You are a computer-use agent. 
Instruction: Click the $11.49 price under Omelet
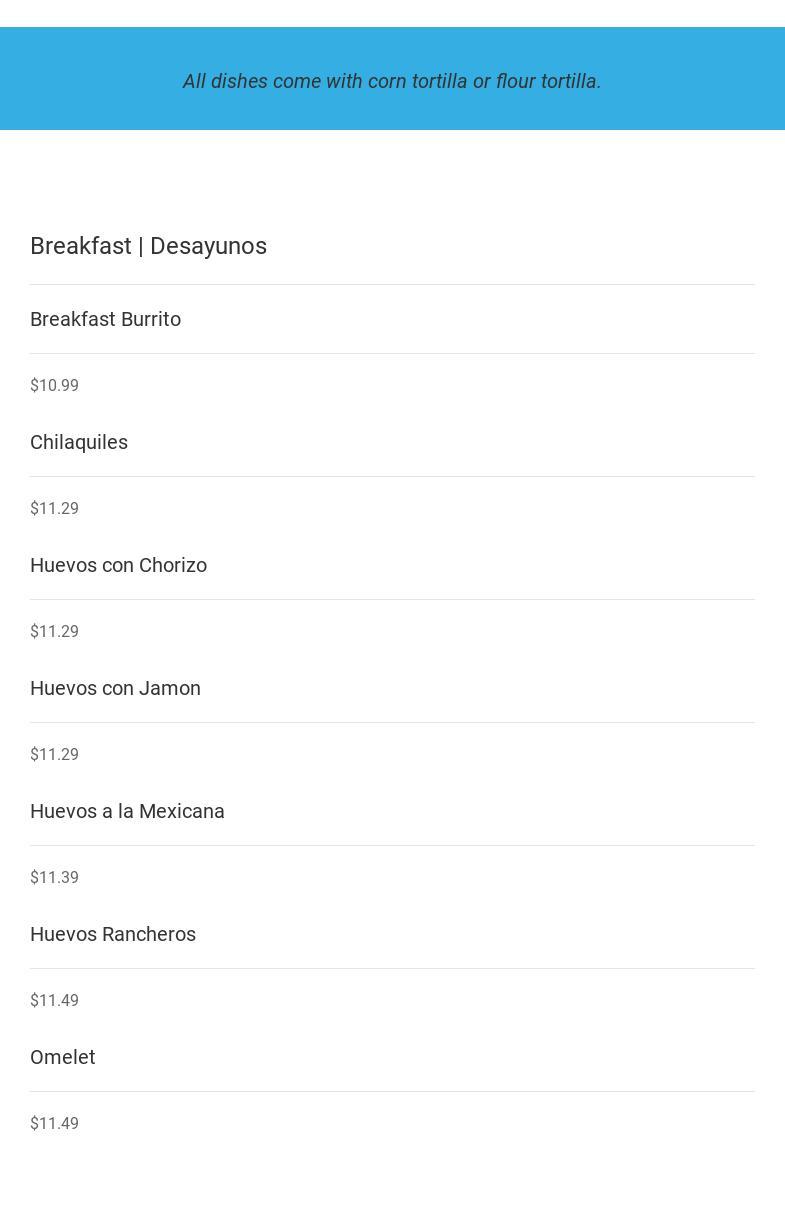pyautogui.click(x=54, y=1123)
